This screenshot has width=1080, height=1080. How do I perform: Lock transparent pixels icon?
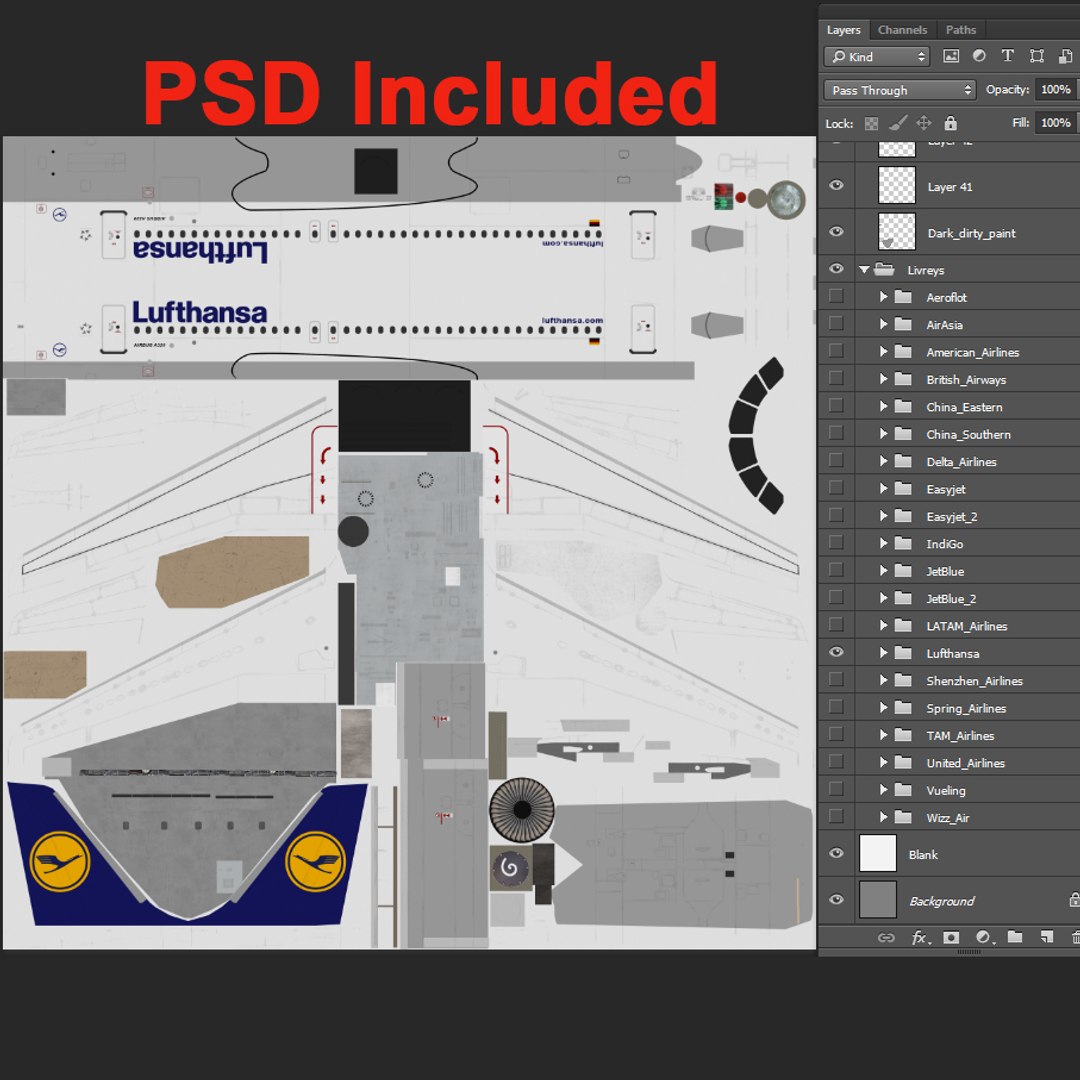(x=871, y=123)
